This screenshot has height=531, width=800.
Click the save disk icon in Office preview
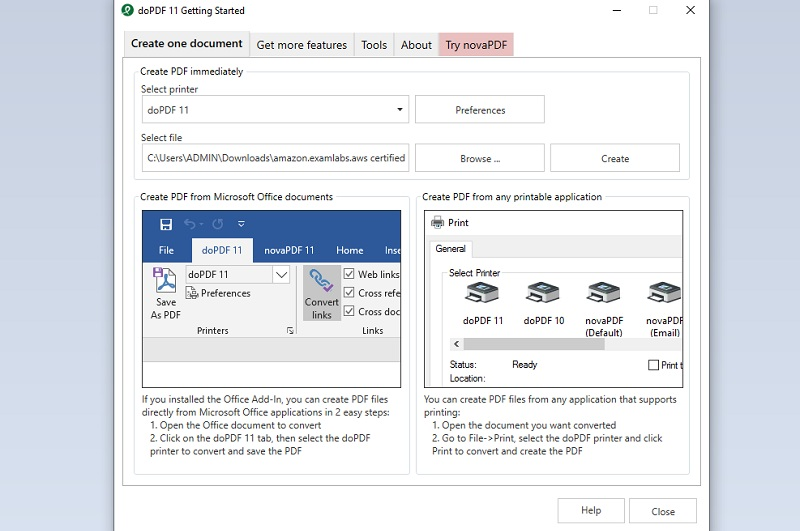166,224
